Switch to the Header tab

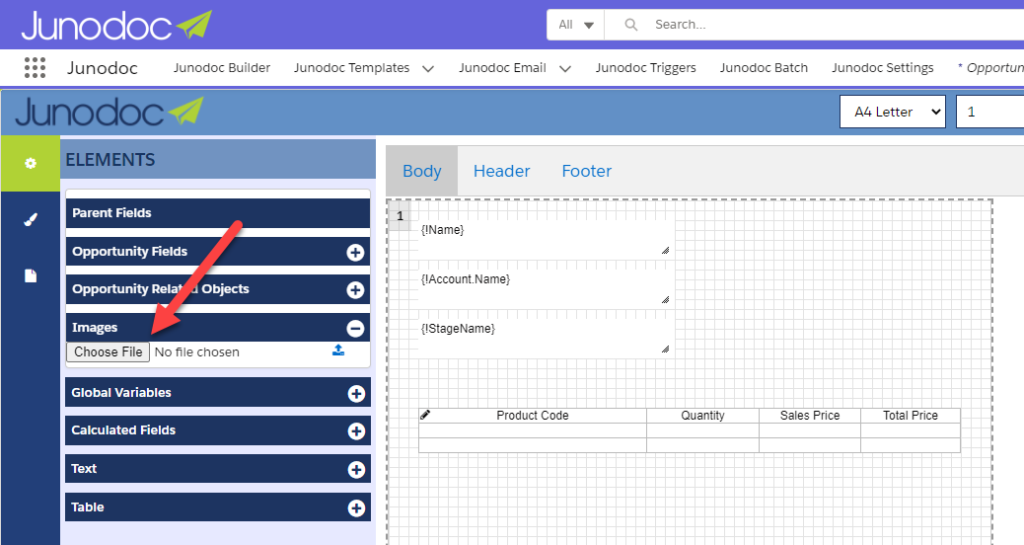point(502,171)
